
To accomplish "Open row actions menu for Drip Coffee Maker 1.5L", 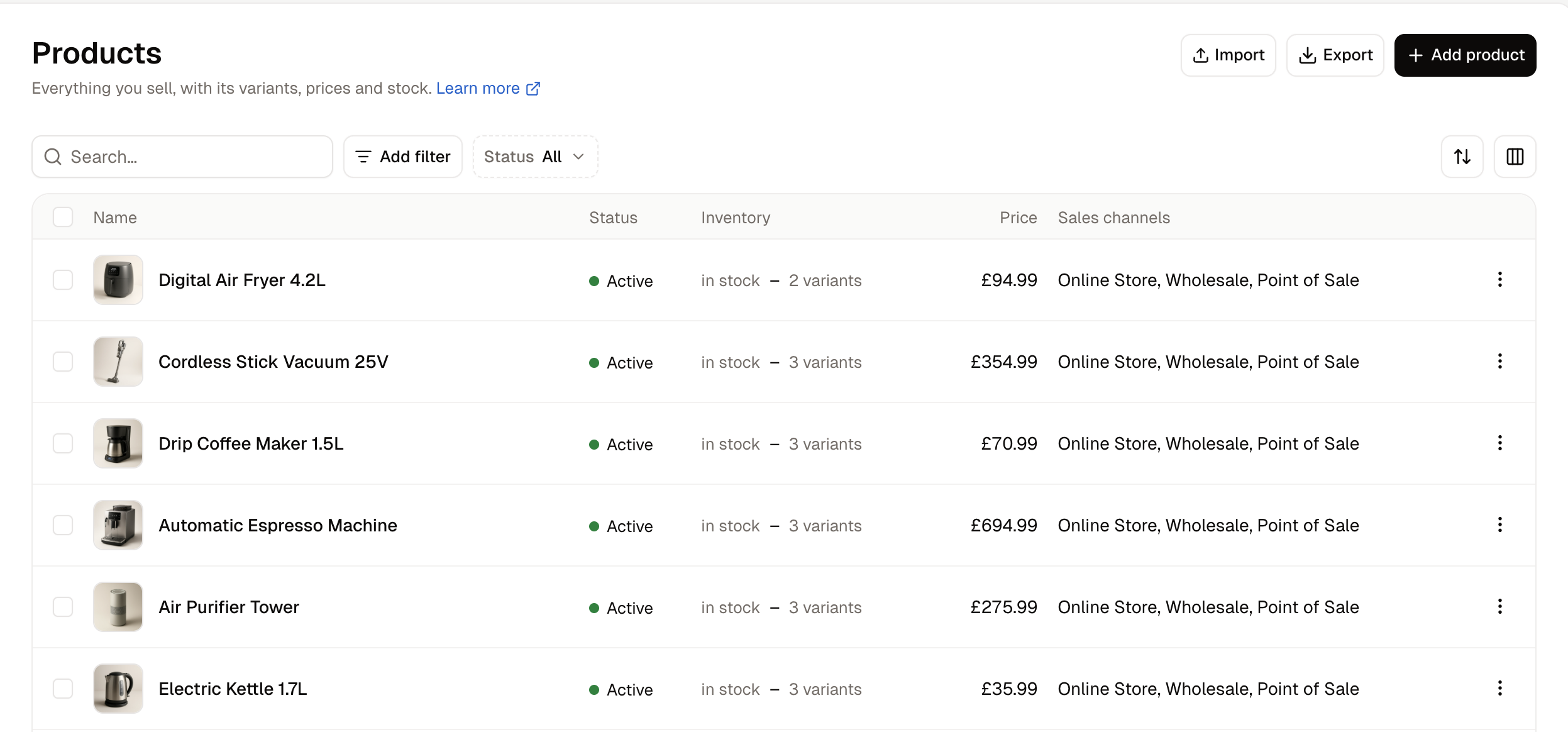I will coord(1499,443).
